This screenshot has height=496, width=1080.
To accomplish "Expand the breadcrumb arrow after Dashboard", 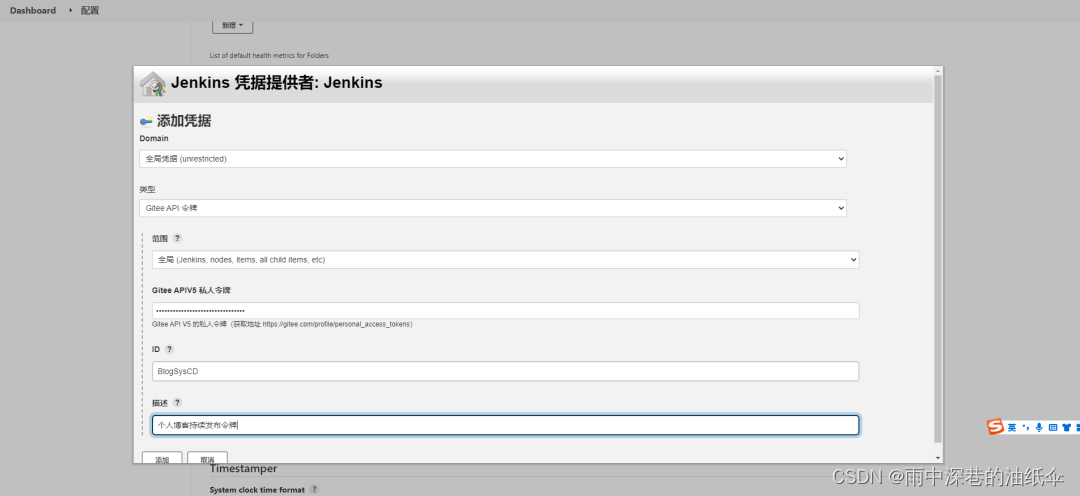I will click(70, 10).
